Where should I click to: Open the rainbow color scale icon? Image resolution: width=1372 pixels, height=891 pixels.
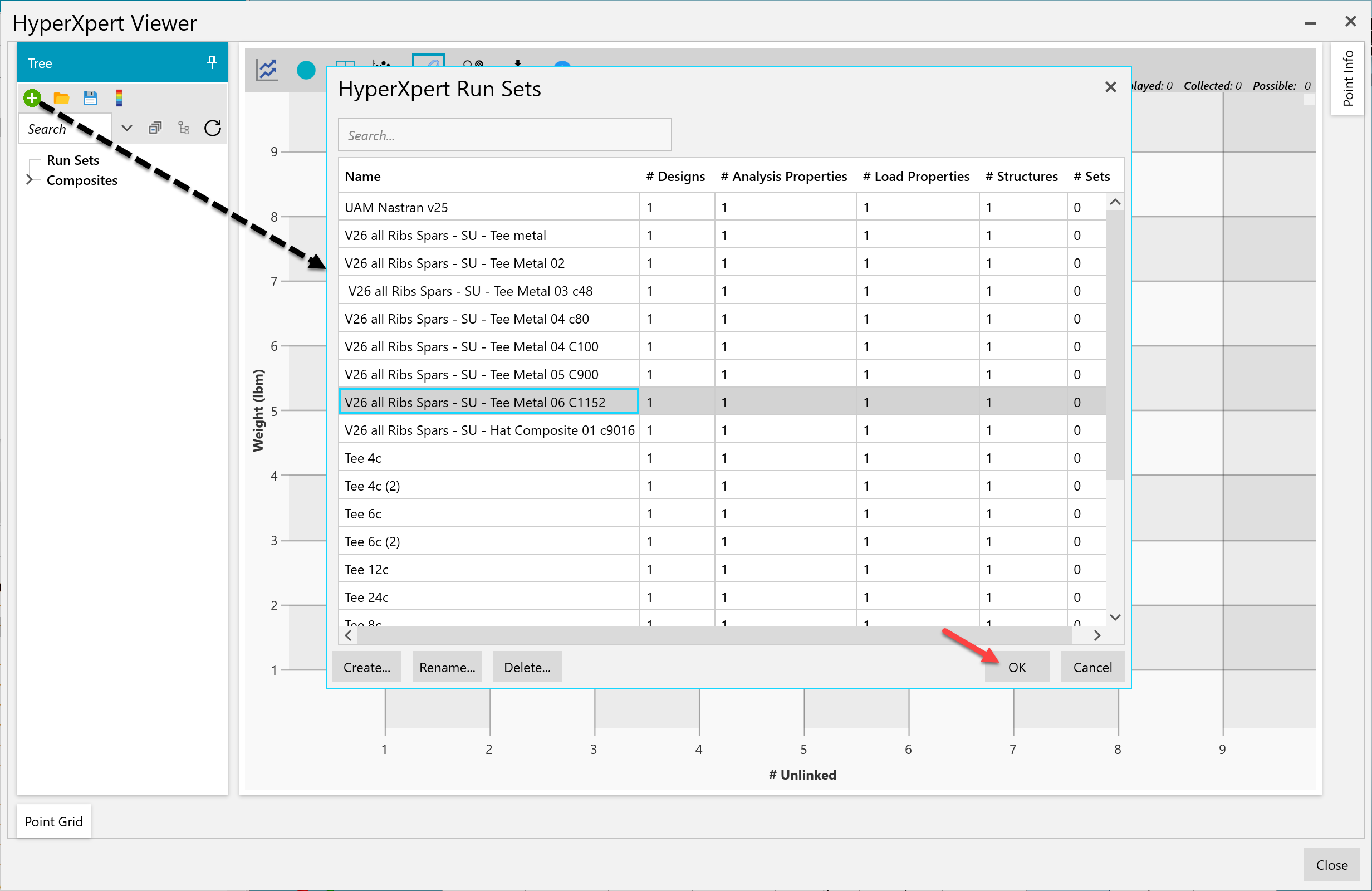point(119,98)
